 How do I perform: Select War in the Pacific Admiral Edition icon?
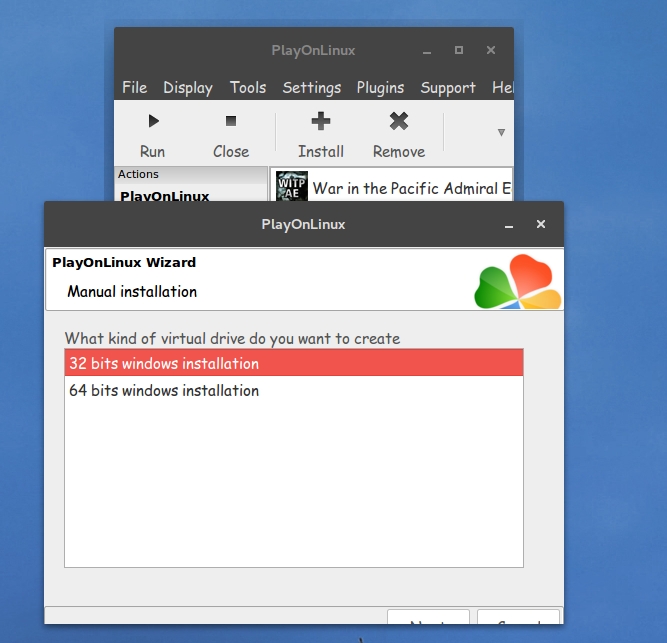292,186
